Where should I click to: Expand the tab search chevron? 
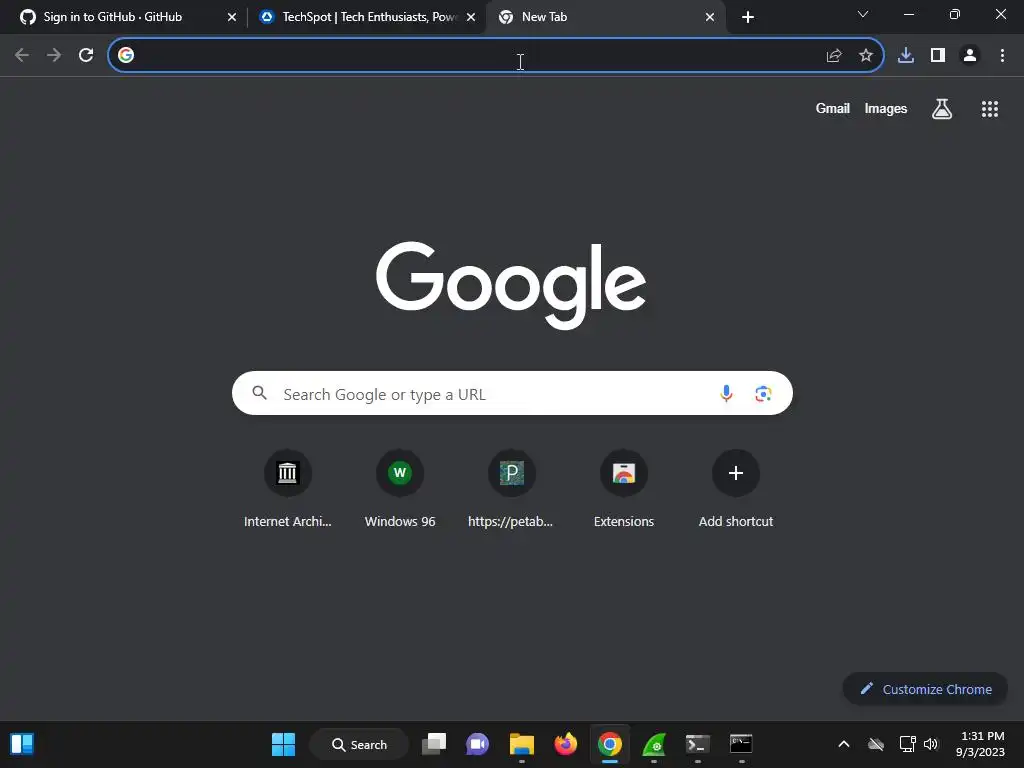[x=863, y=14]
